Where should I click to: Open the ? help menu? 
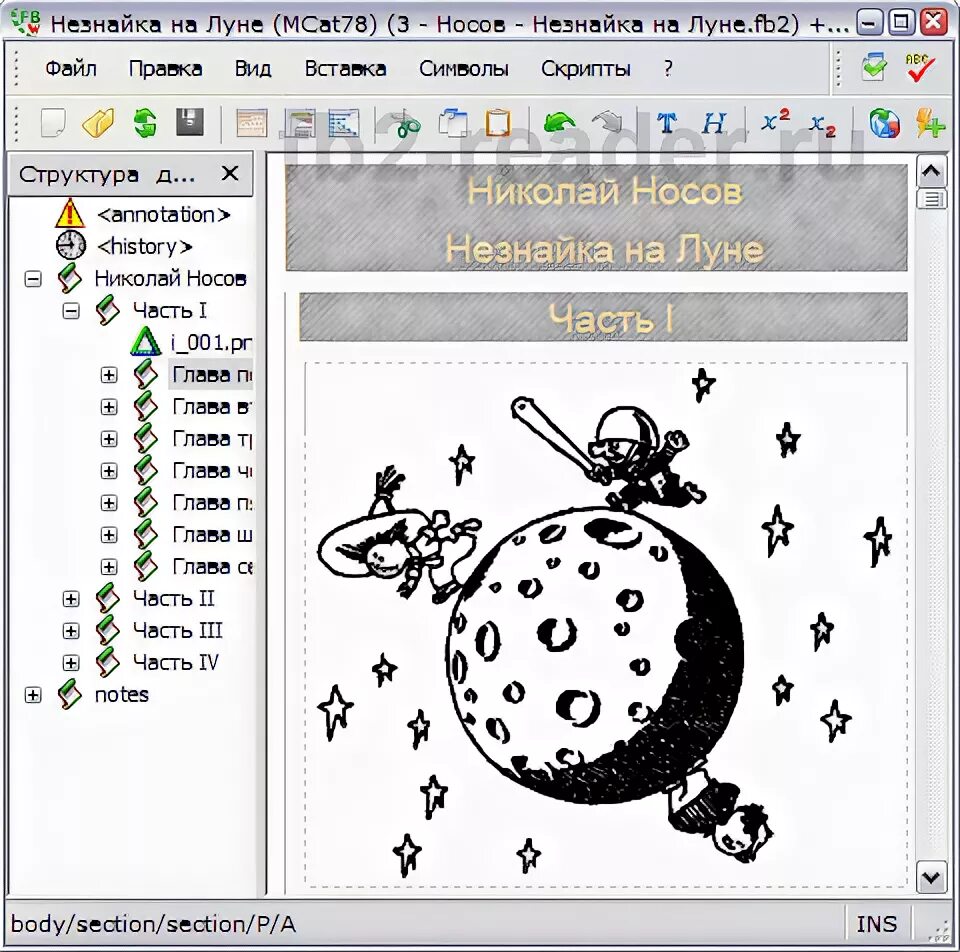(668, 69)
